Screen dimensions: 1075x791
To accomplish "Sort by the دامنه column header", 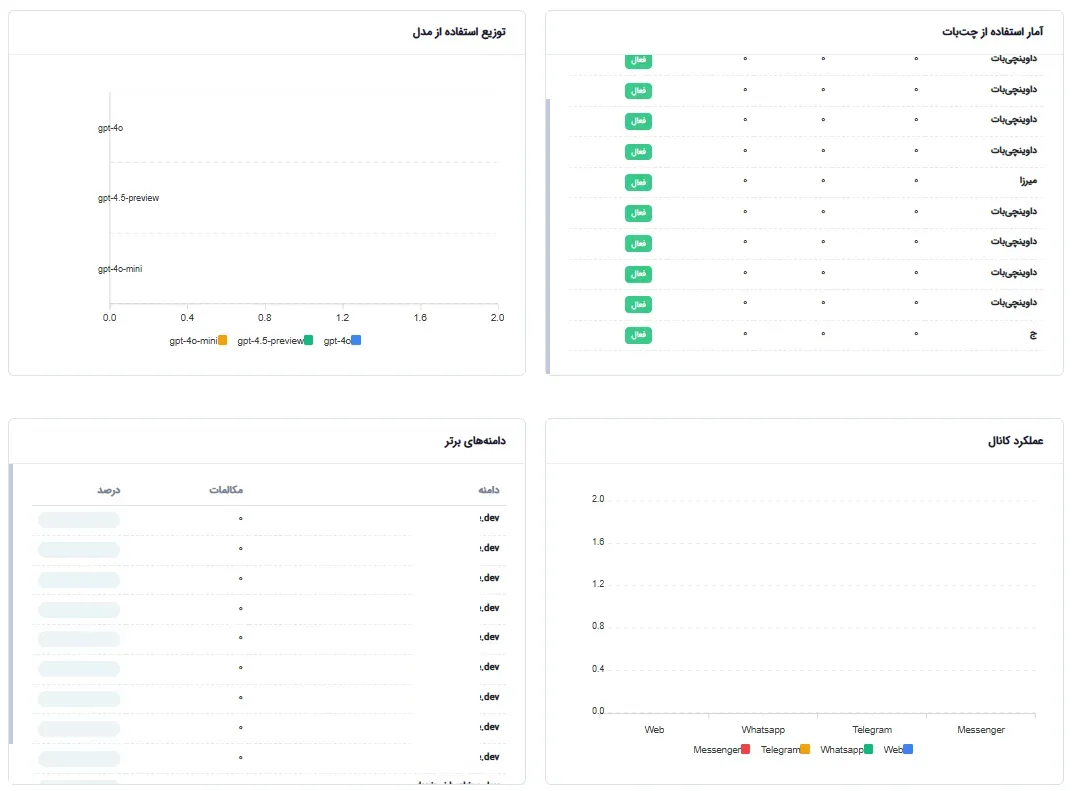I will [x=489, y=489].
